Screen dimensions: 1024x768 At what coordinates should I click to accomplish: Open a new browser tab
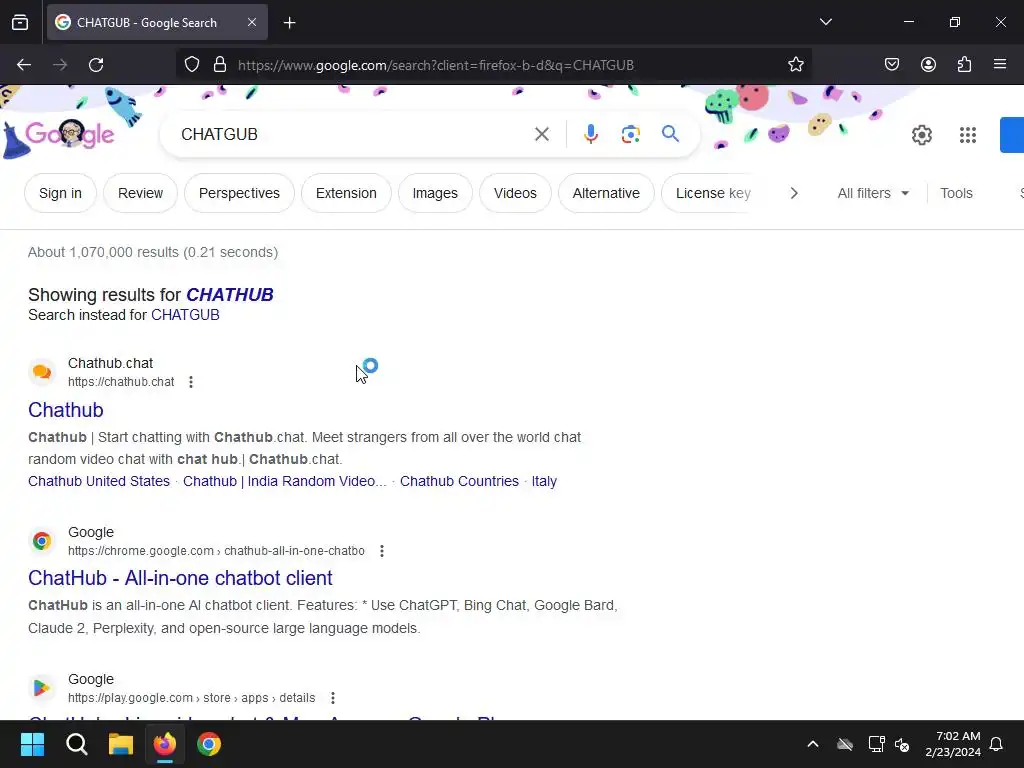click(x=289, y=23)
